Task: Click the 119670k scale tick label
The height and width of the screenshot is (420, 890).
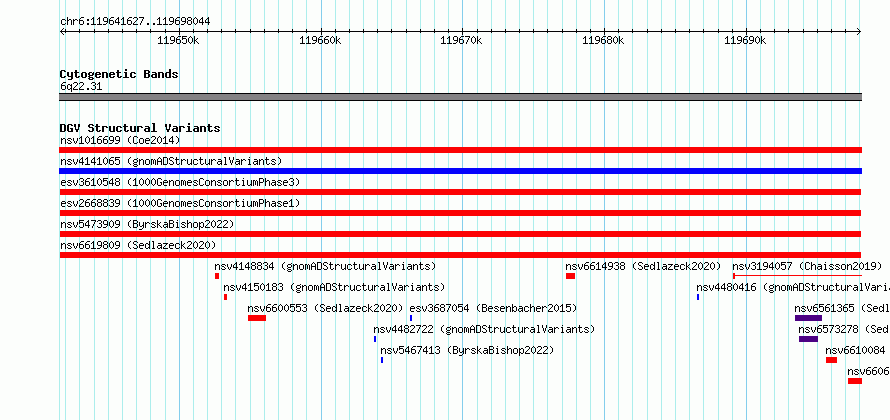Action: click(461, 40)
